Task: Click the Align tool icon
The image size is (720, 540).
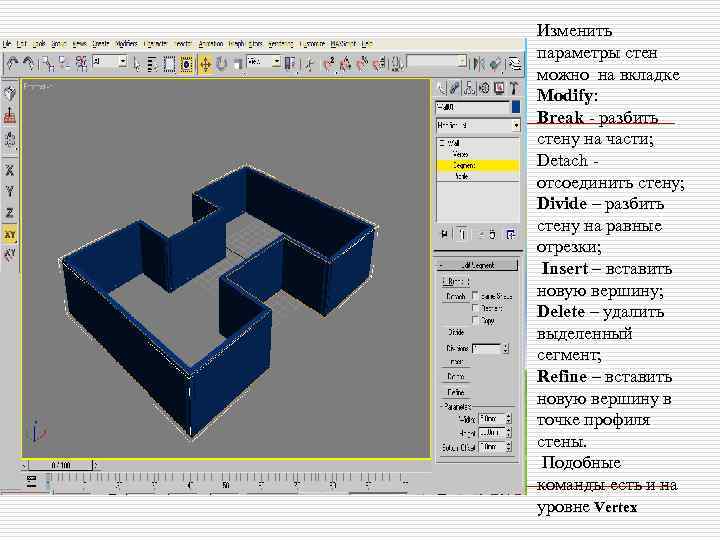Action: (495, 63)
